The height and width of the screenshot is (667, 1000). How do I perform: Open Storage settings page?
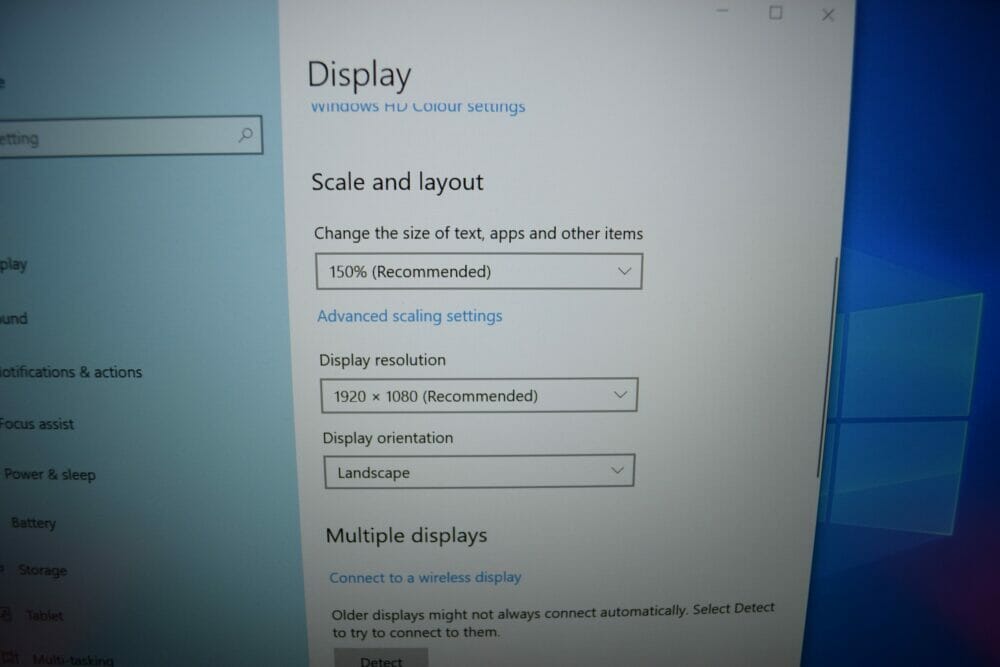43,570
